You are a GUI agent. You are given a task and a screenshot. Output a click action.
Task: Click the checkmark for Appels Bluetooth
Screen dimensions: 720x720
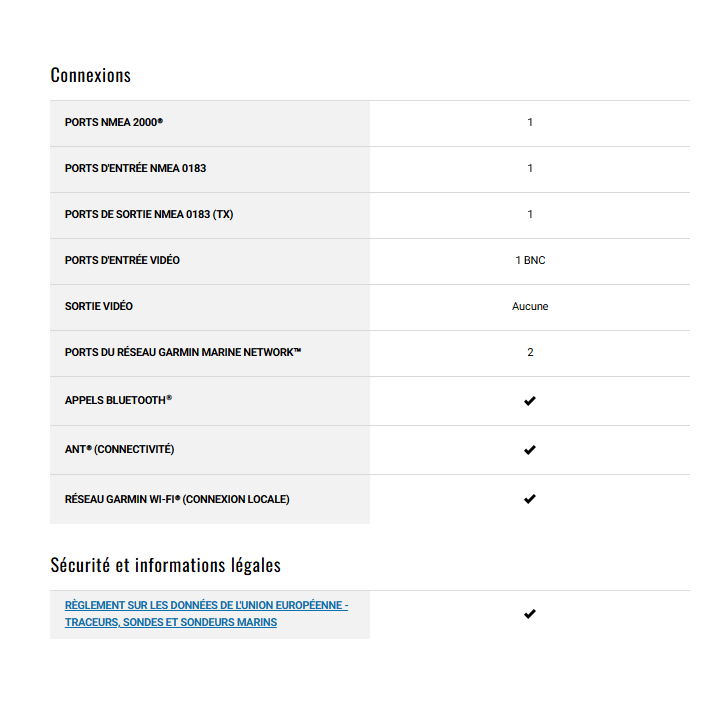[x=530, y=401]
